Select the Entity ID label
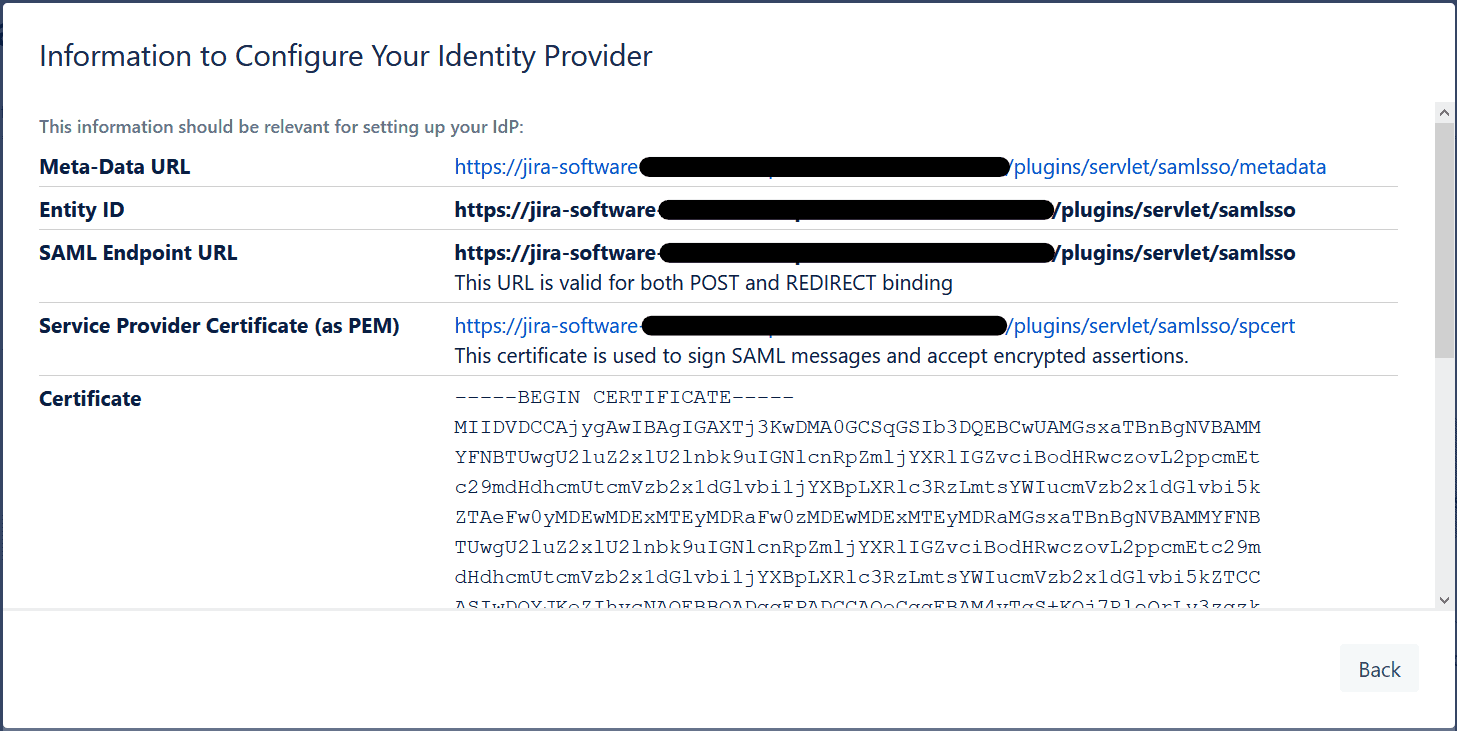The height and width of the screenshot is (731, 1457). [81, 209]
